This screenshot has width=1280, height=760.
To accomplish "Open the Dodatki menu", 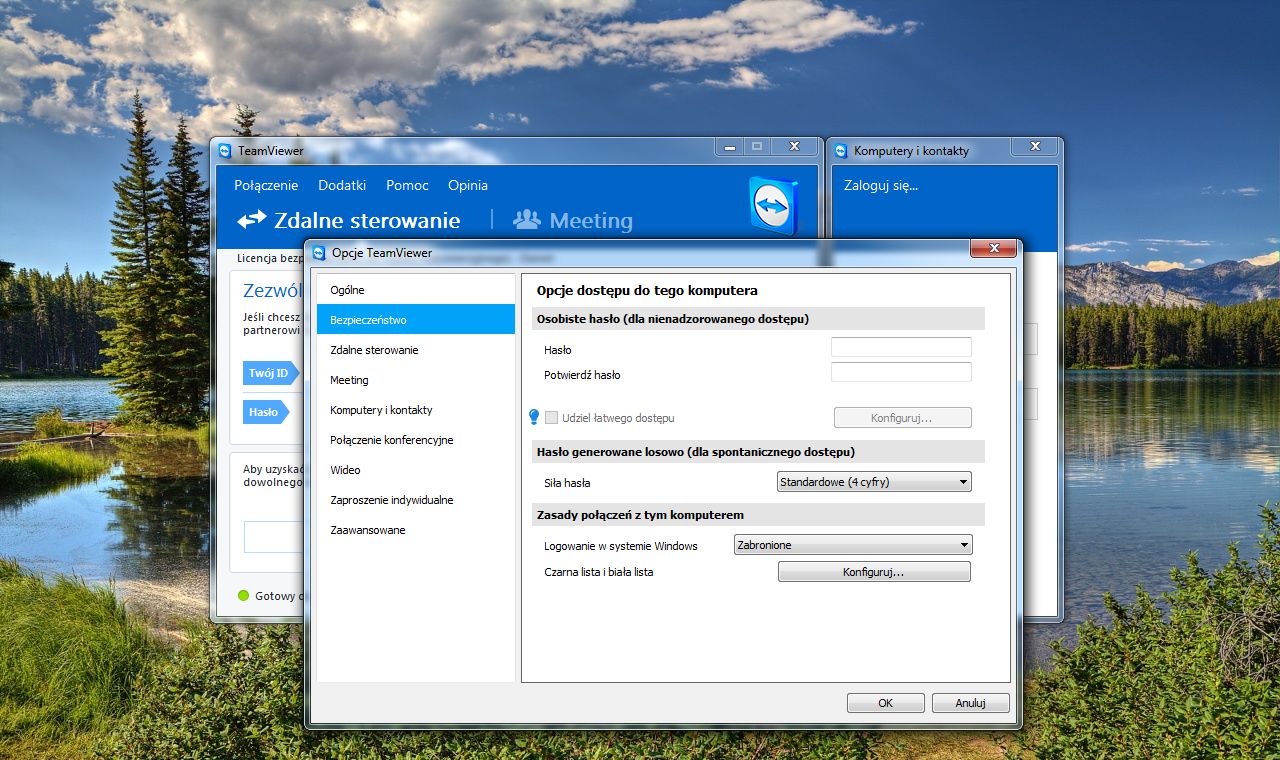I will click(x=342, y=185).
